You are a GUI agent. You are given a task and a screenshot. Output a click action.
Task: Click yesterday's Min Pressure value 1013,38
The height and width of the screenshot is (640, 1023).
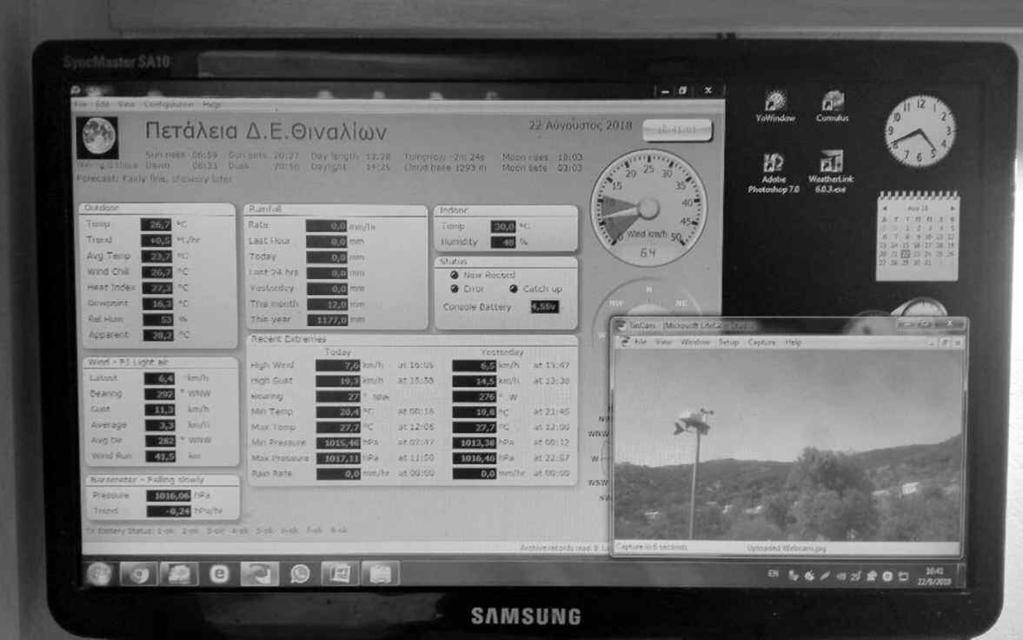pos(474,443)
